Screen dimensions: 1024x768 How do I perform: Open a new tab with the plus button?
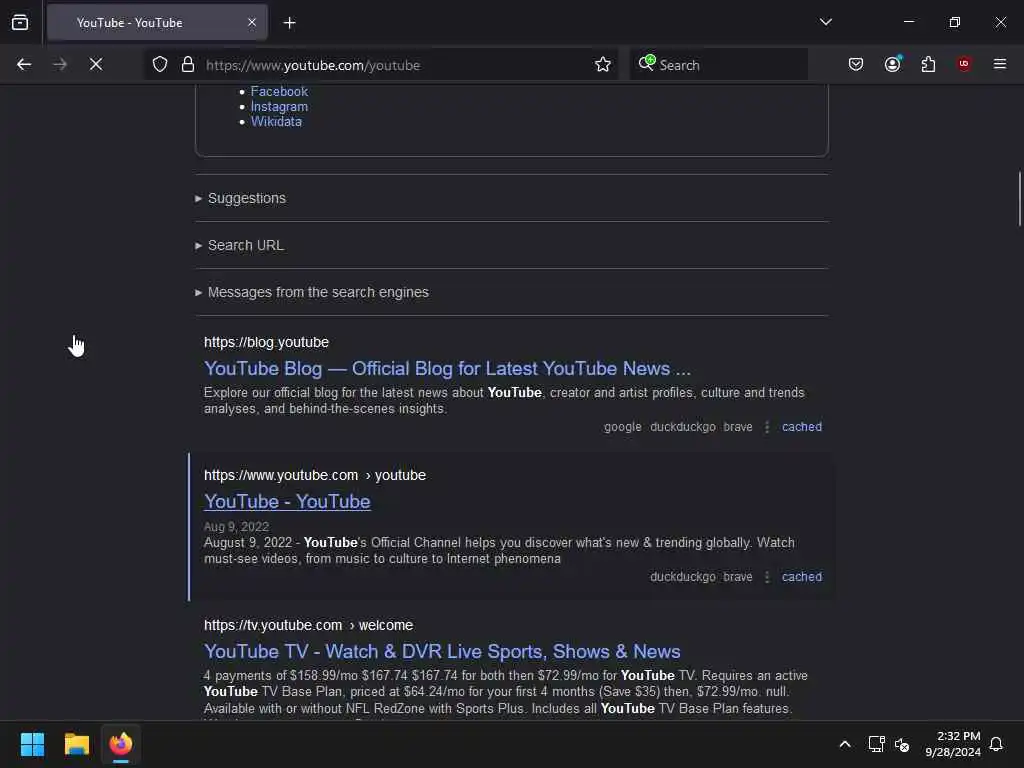(289, 23)
